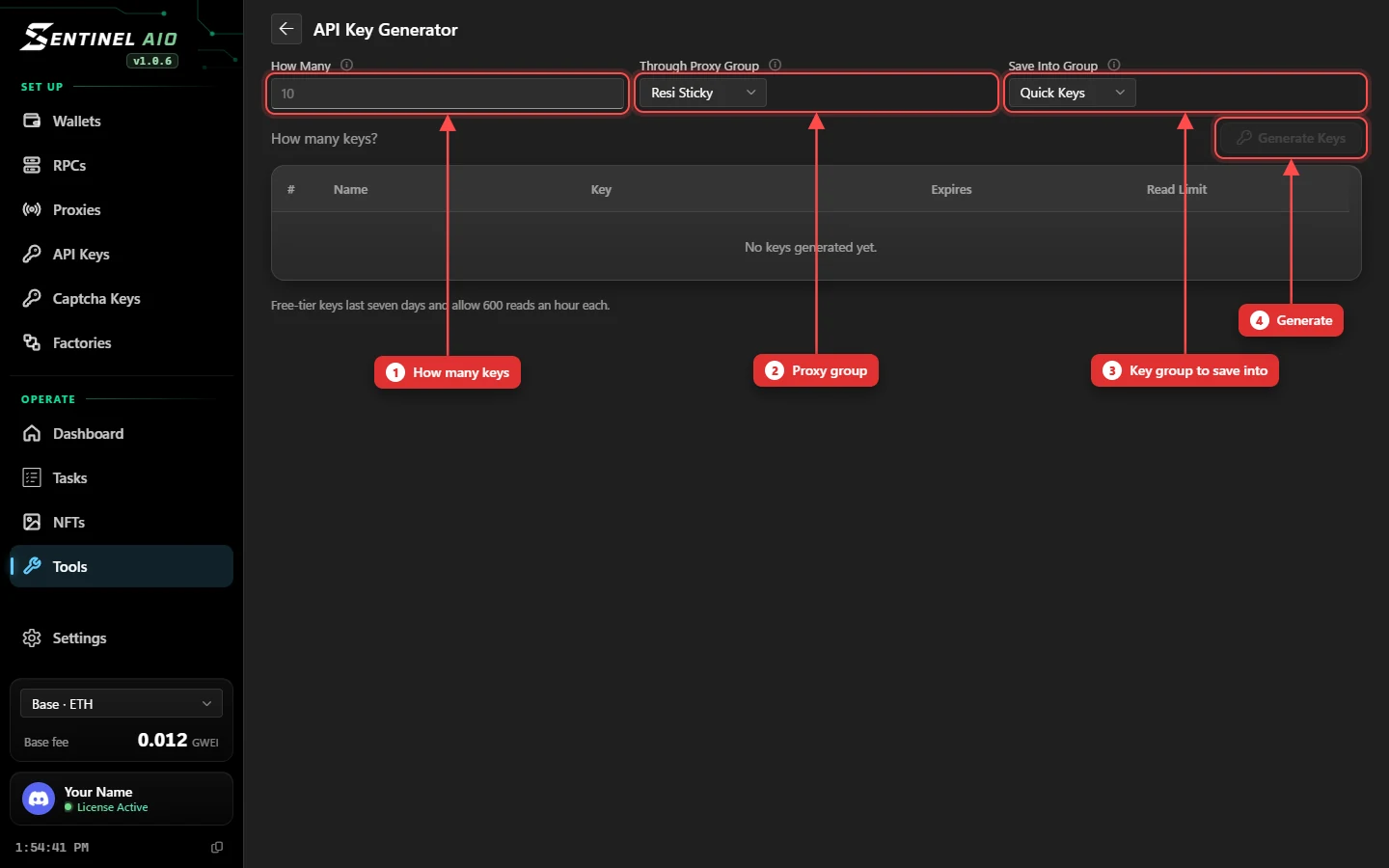Click the Generate Keys button
The height and width of the screenshot is (868, 1389).
pos(1291,138)
